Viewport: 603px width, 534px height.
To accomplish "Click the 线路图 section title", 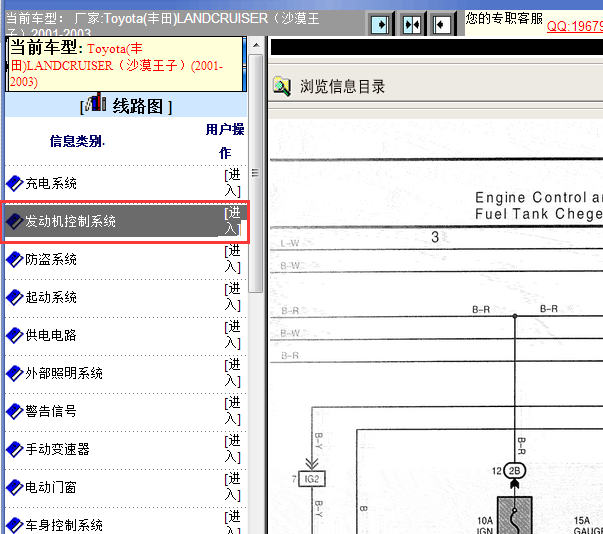I will (137, 106).
